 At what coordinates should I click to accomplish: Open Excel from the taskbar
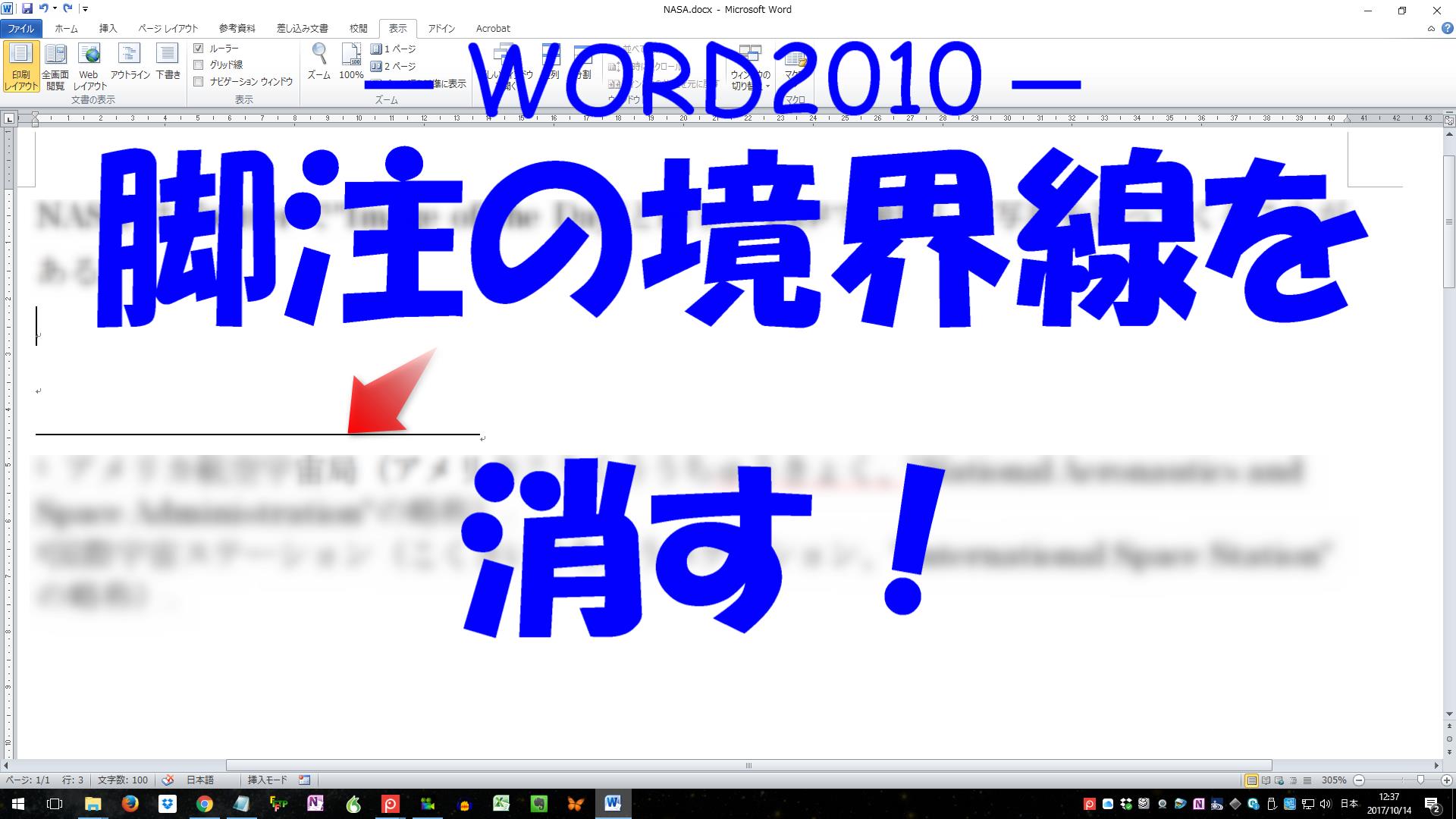click(x=501, y=804)
